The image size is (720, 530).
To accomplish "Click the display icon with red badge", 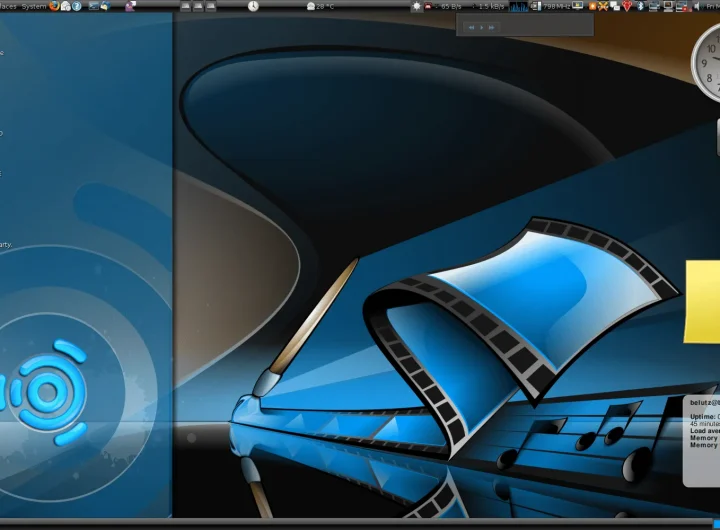I will pyautogui.click(x=682, y=6).
